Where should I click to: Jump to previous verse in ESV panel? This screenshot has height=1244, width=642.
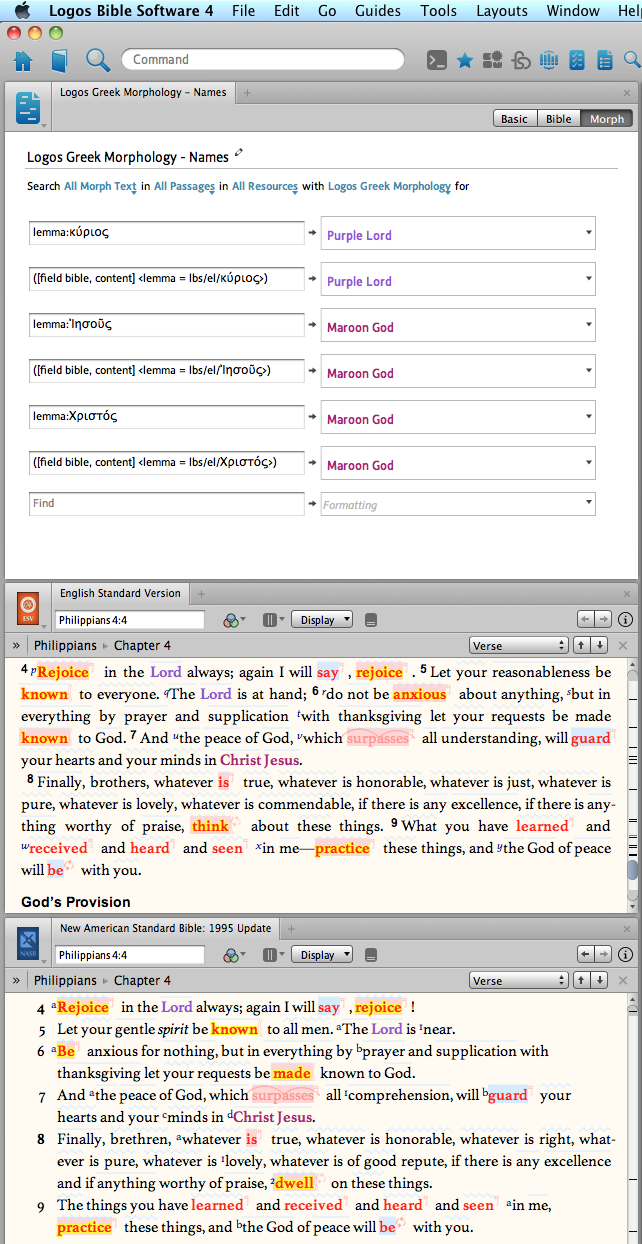[x=584, y=645]
